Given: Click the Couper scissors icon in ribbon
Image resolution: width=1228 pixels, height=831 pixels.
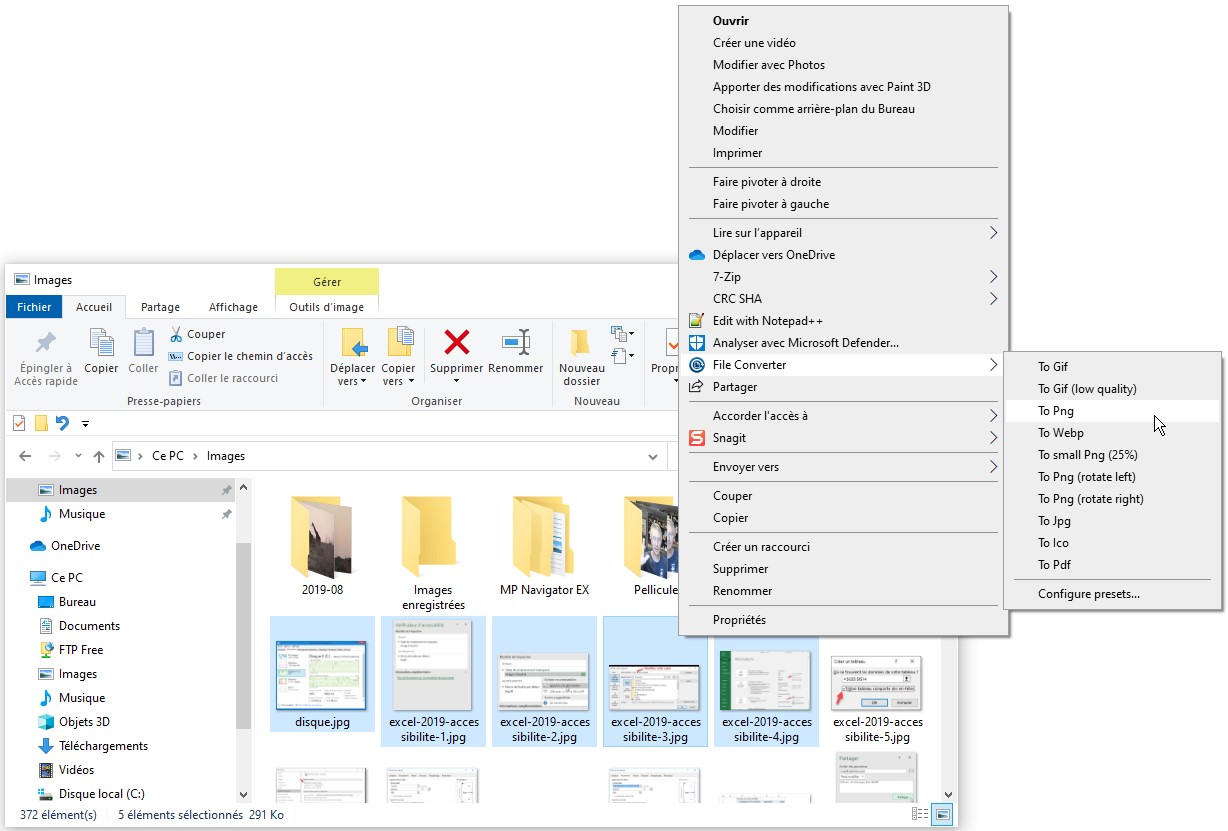Looking at the screenshot, I should [x=177, y=334].
